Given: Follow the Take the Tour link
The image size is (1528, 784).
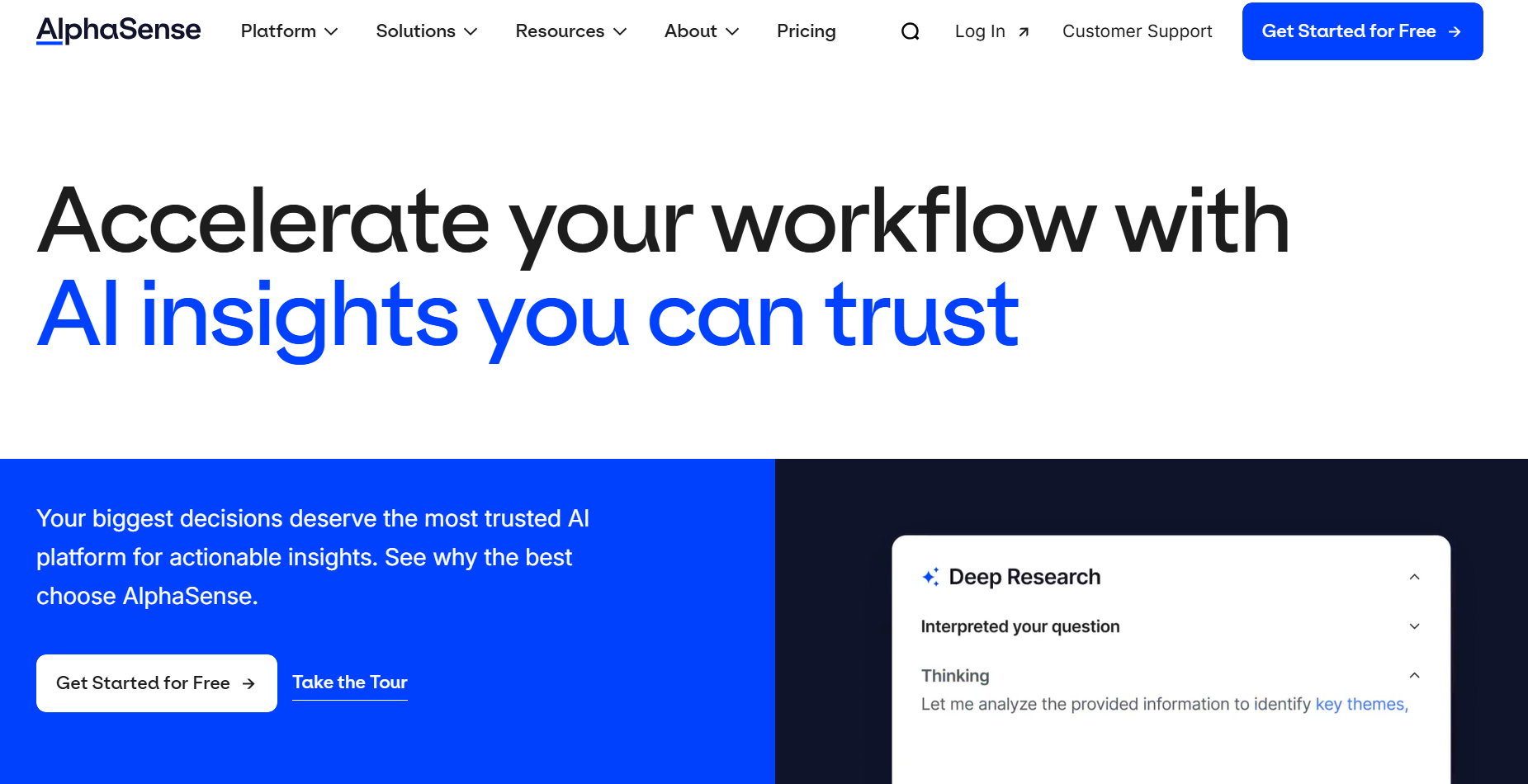Looking at the screenshot, I should coord(350,682).
